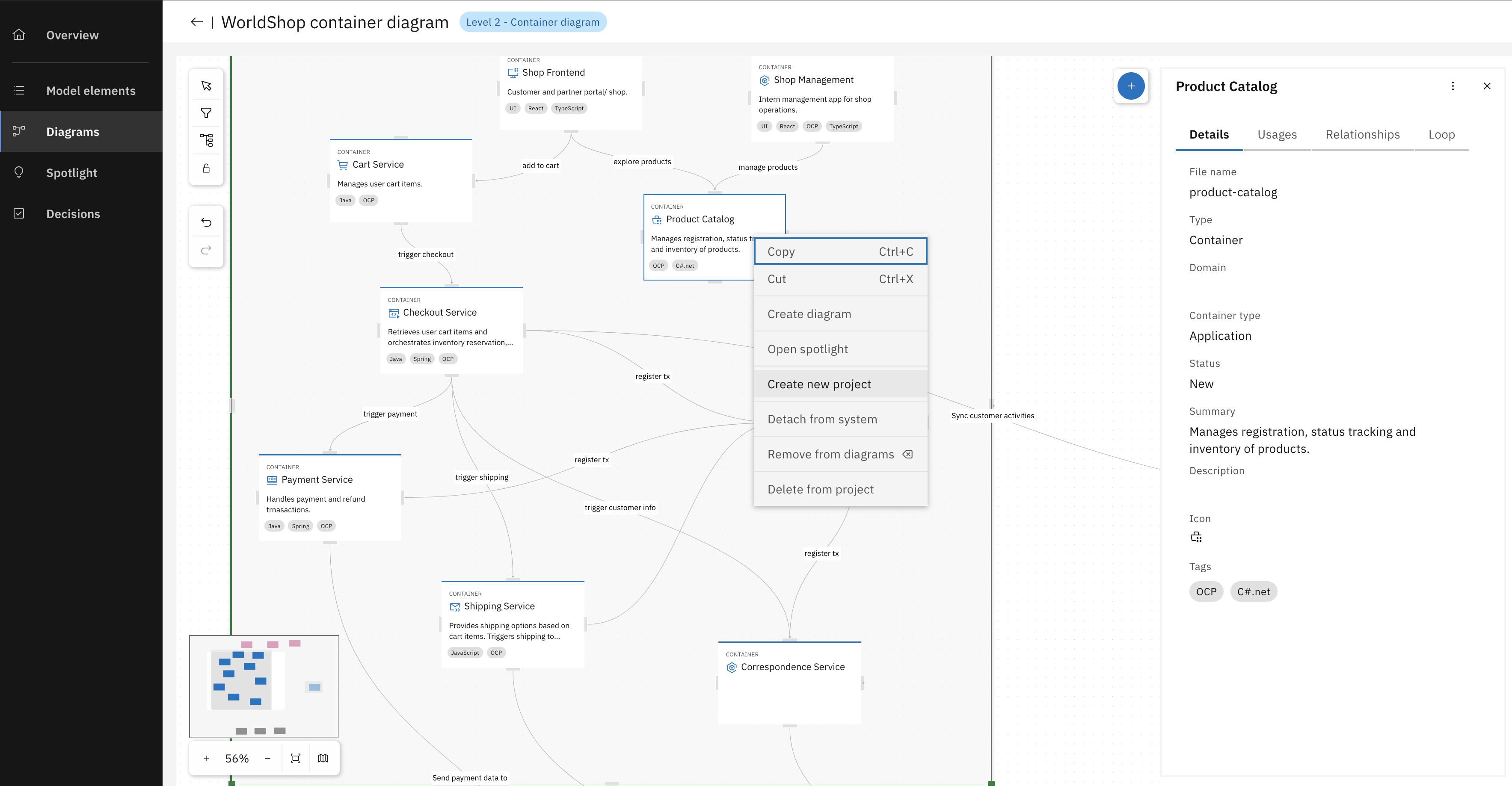Open the Decisions section in the sidebar
This screenshot has width=1512, height=786.
[73, 213]
